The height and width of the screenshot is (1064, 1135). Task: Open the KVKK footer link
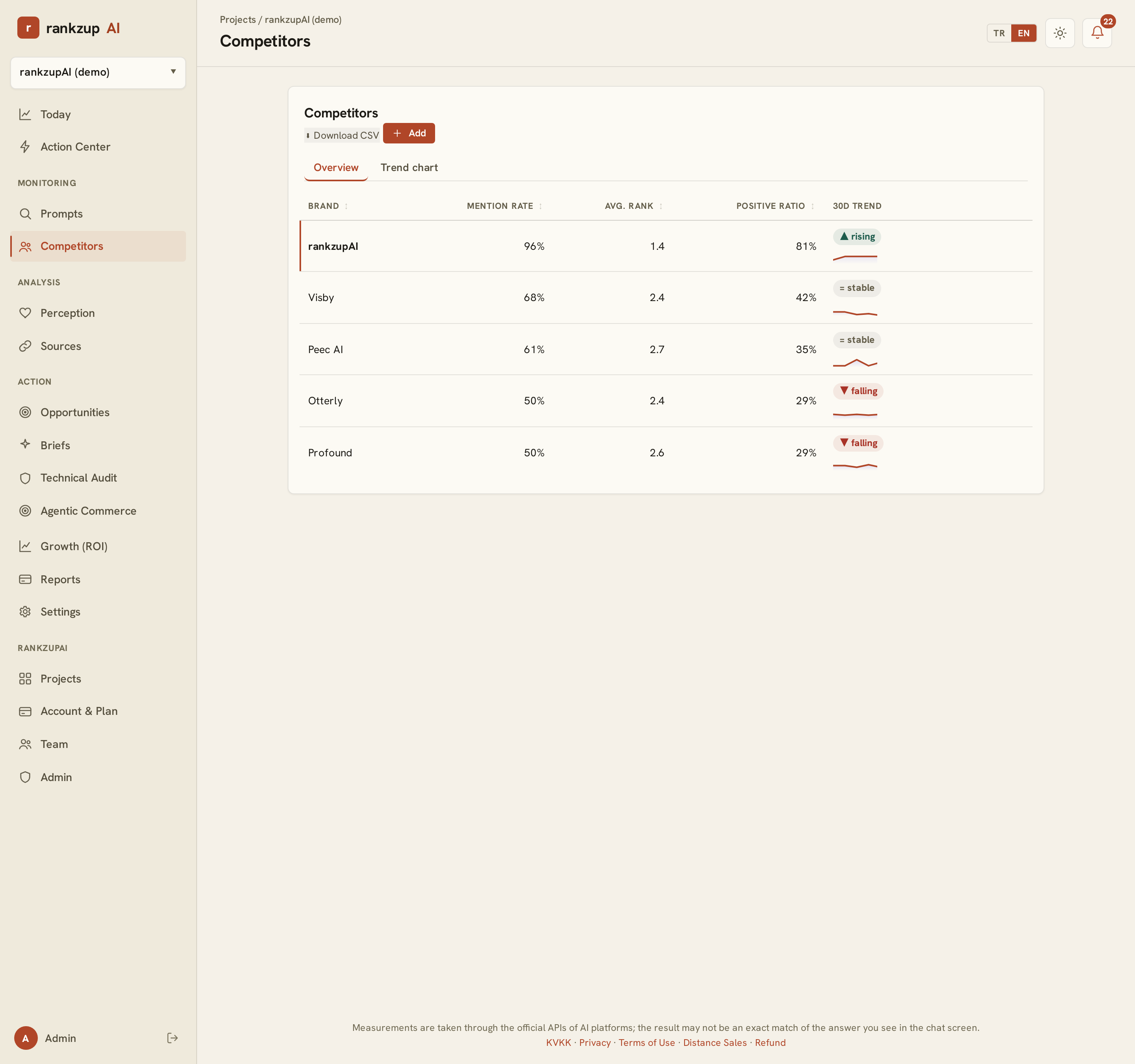pos(558,1042)
